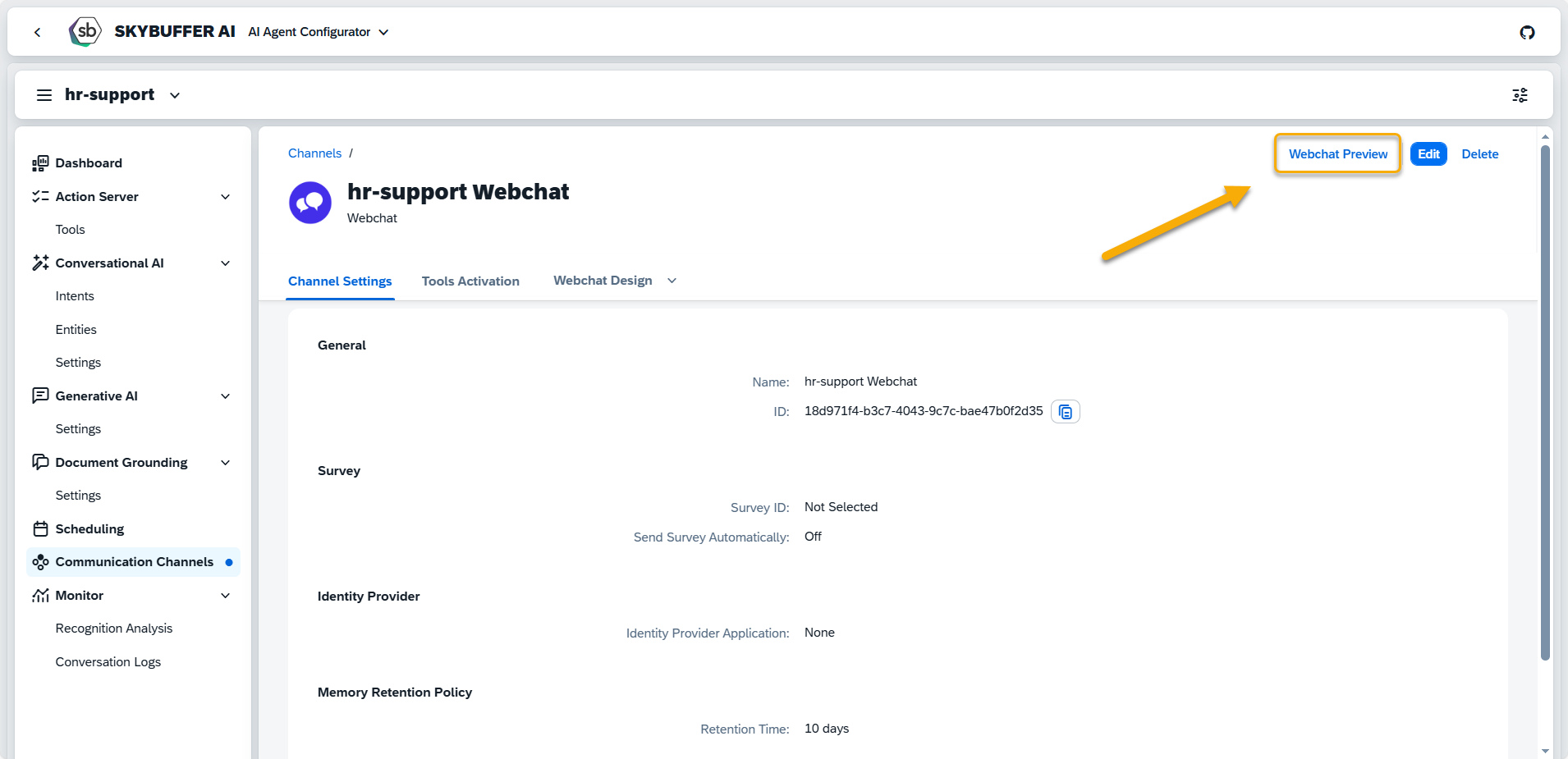Click the SkyBuffer logo icon

(85, 32)
